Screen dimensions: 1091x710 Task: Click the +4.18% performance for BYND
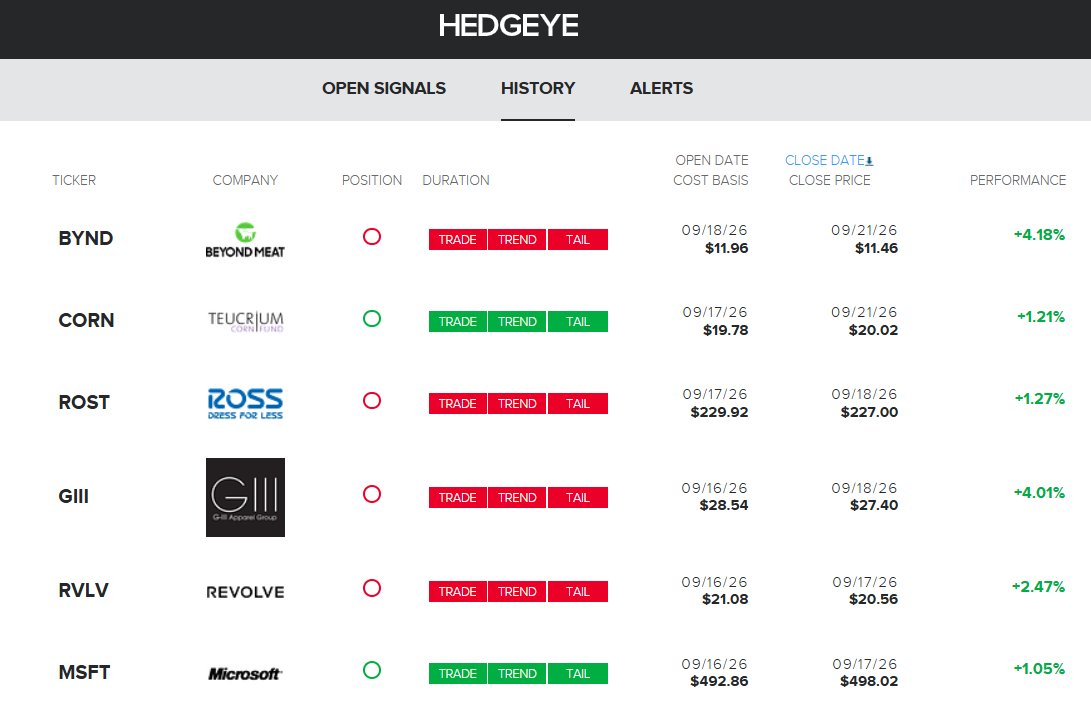1040,235
